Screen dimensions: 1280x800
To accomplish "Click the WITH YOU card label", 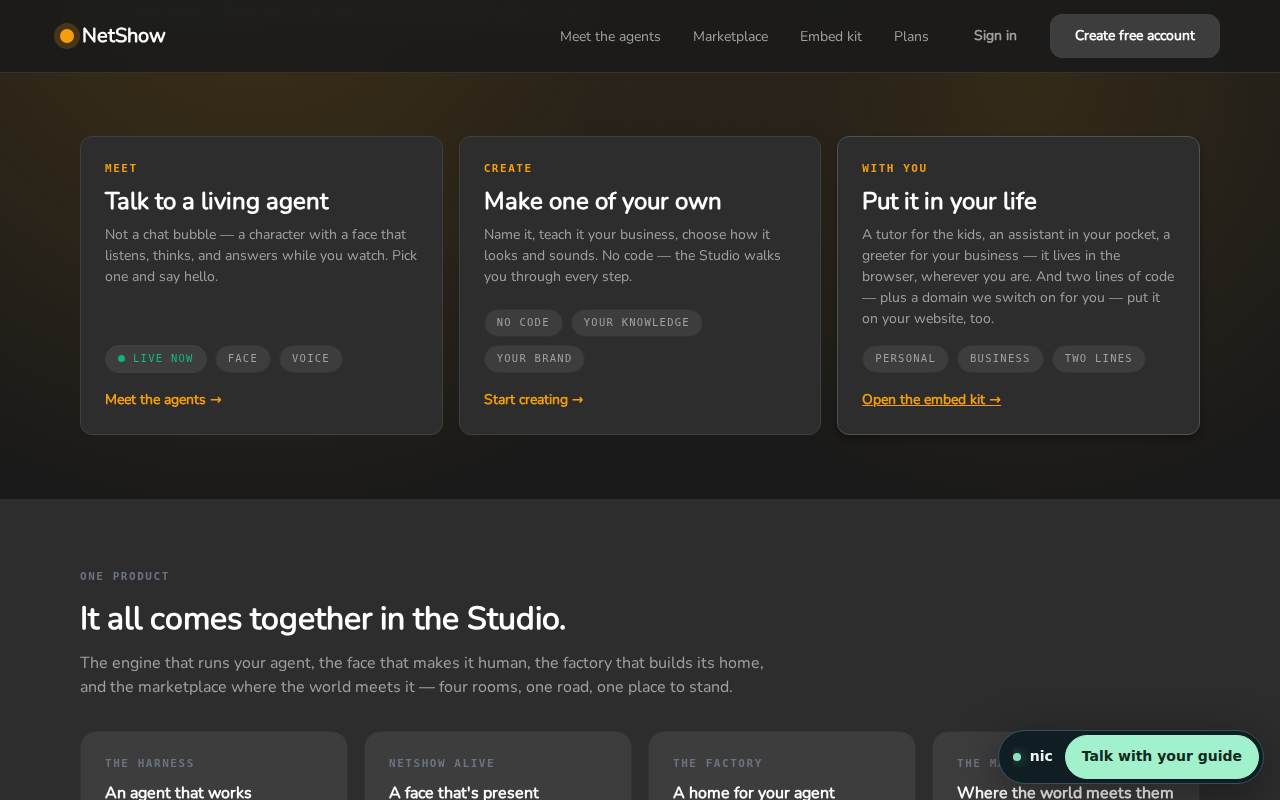I will coord(895,168).
